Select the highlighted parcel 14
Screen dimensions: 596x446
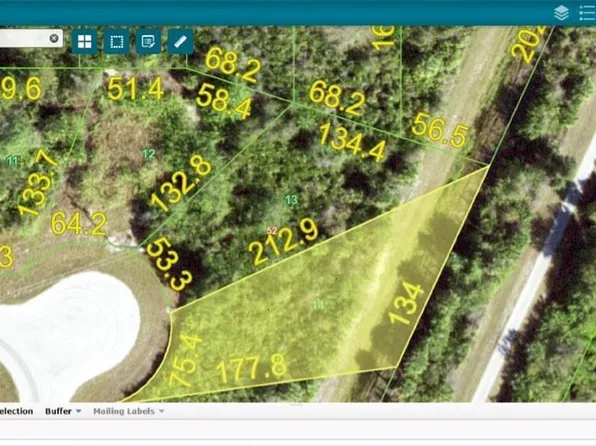click(x=319, y=305)
